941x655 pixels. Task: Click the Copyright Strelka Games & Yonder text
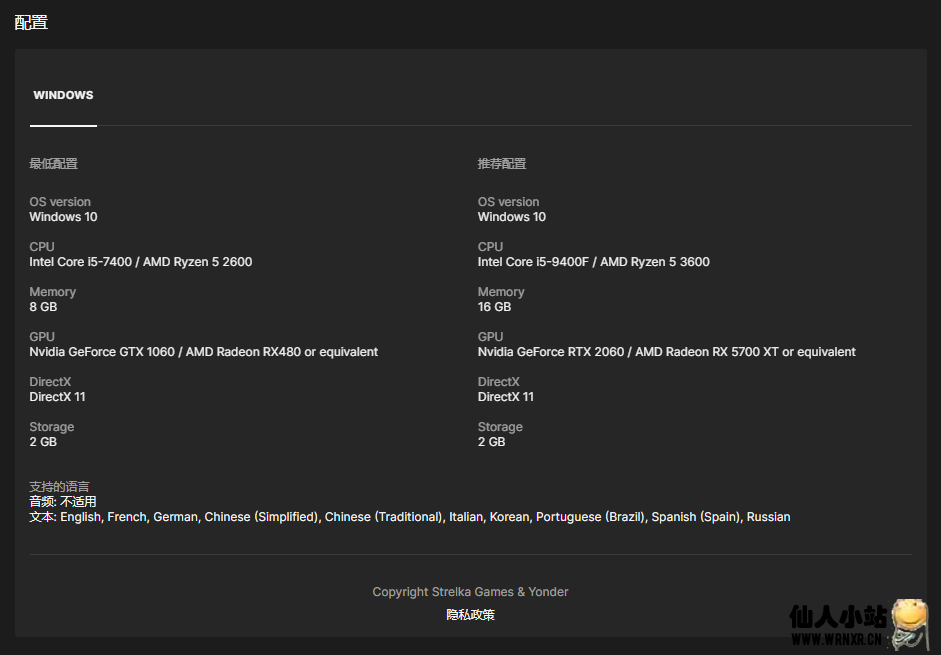point(470,592)
